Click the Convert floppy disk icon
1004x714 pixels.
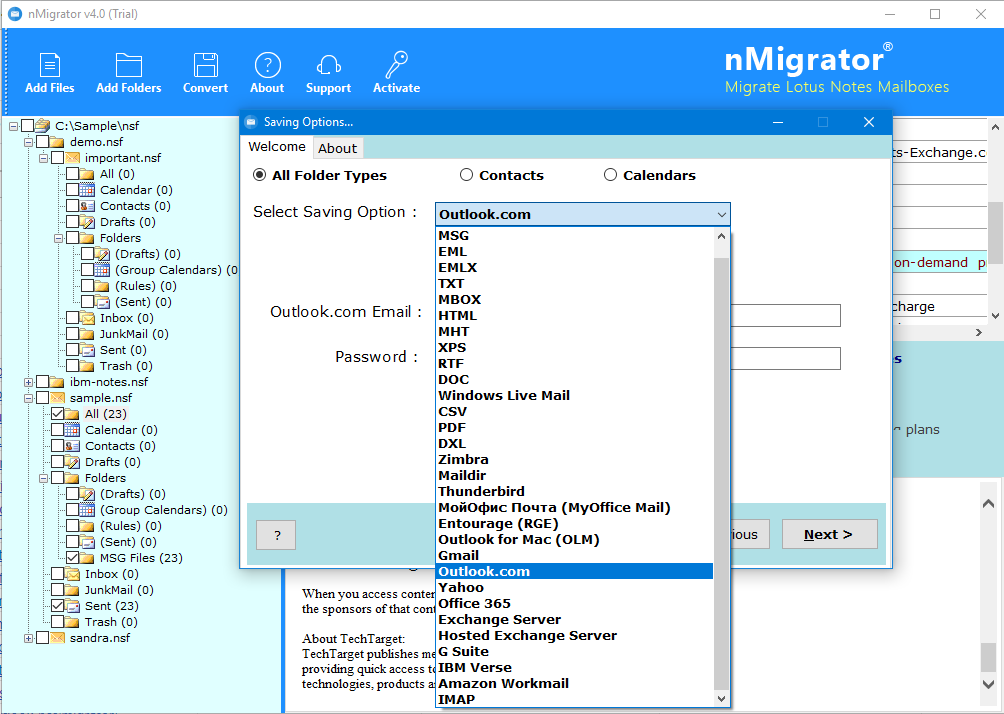click(x=206, y=65)
